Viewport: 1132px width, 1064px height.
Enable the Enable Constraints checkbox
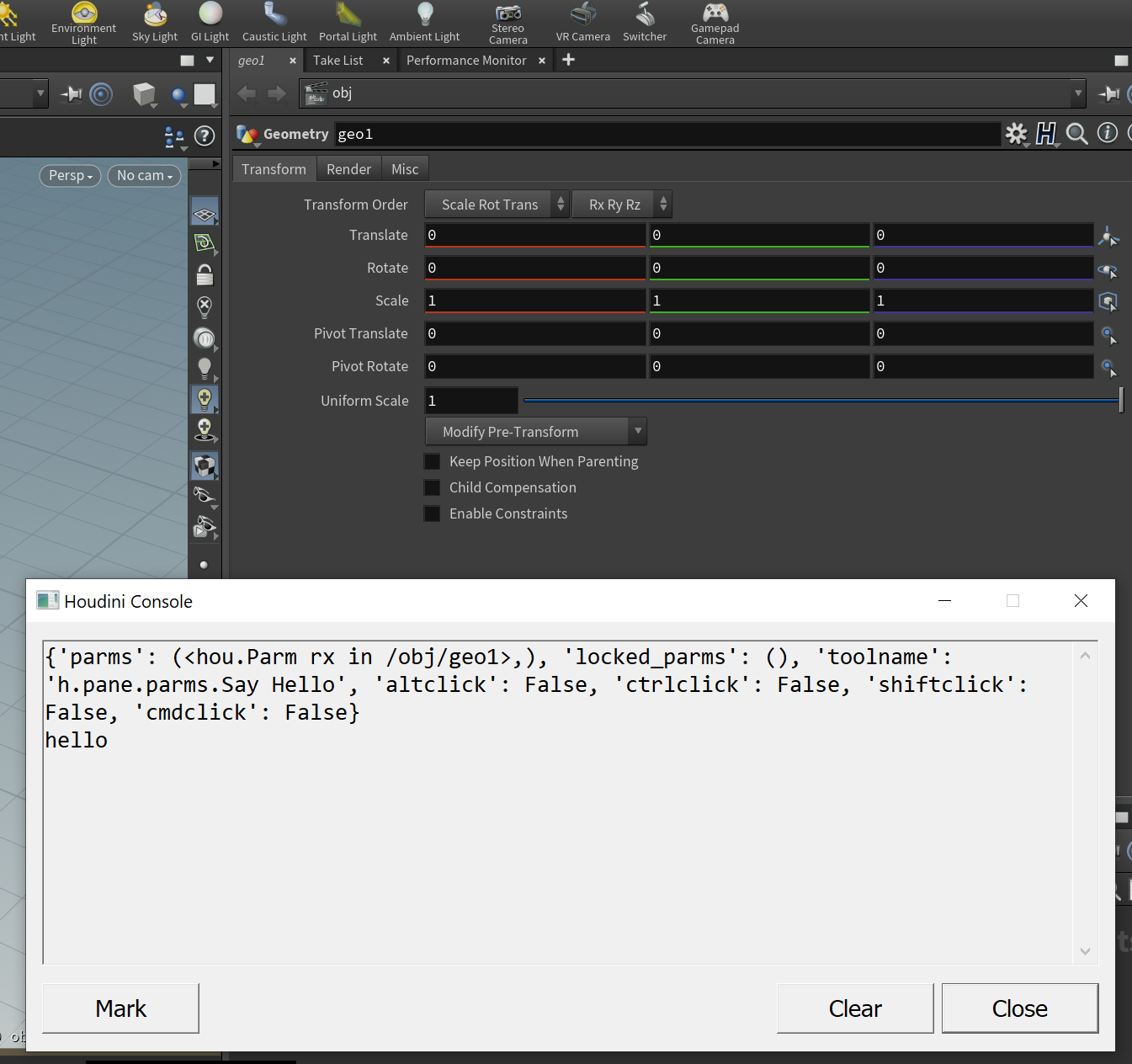coord(432,513)
